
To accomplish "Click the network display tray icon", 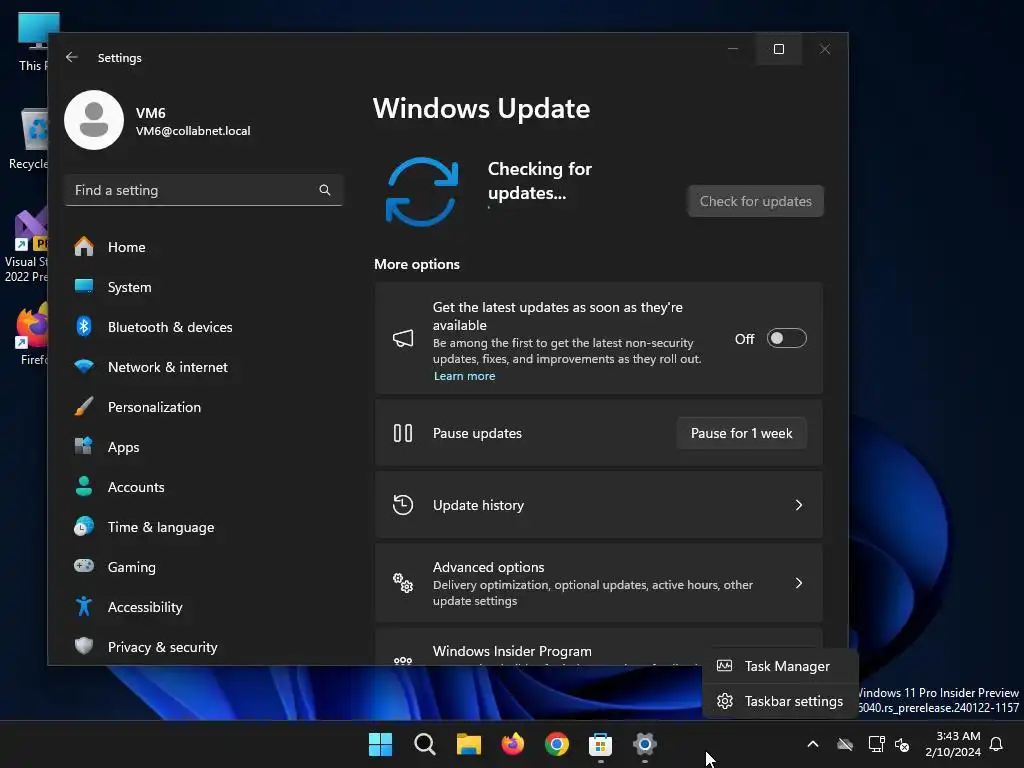I will (876, 744).
